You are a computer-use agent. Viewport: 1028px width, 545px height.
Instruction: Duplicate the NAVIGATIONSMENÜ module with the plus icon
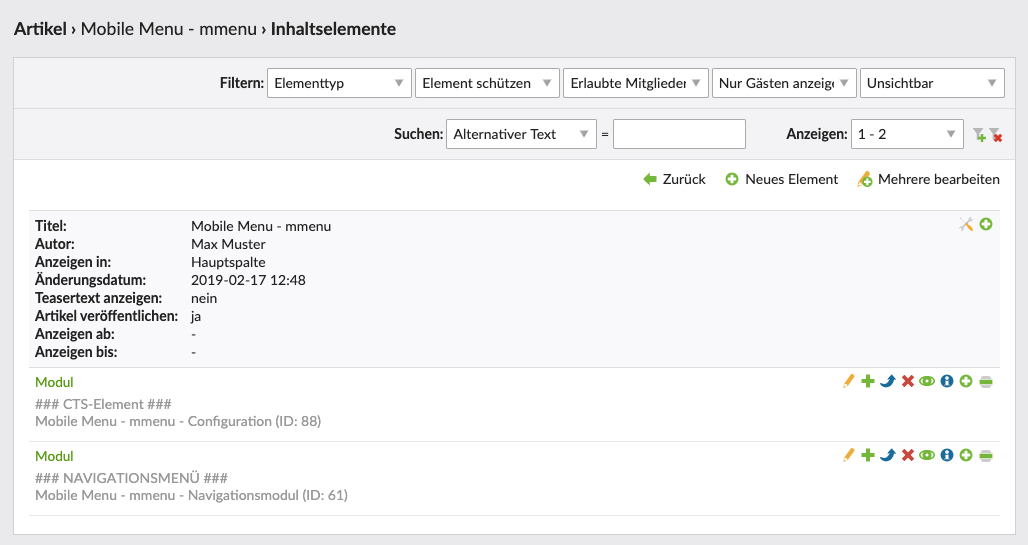point(868,455)
